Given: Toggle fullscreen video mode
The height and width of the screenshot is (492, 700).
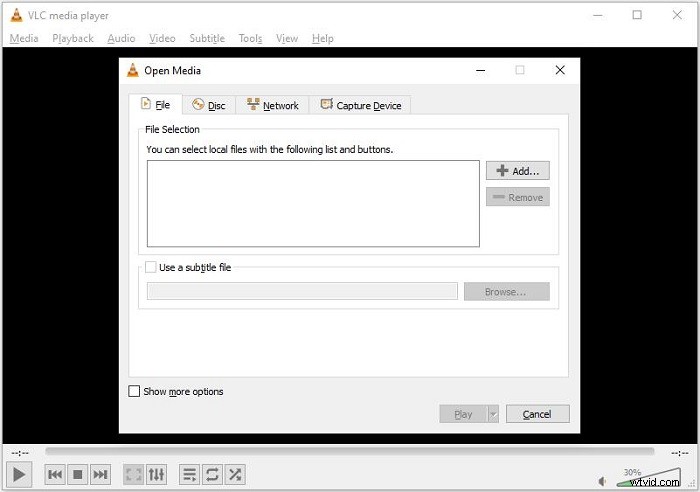Looking at the screenshot, I should coord(133,474).
